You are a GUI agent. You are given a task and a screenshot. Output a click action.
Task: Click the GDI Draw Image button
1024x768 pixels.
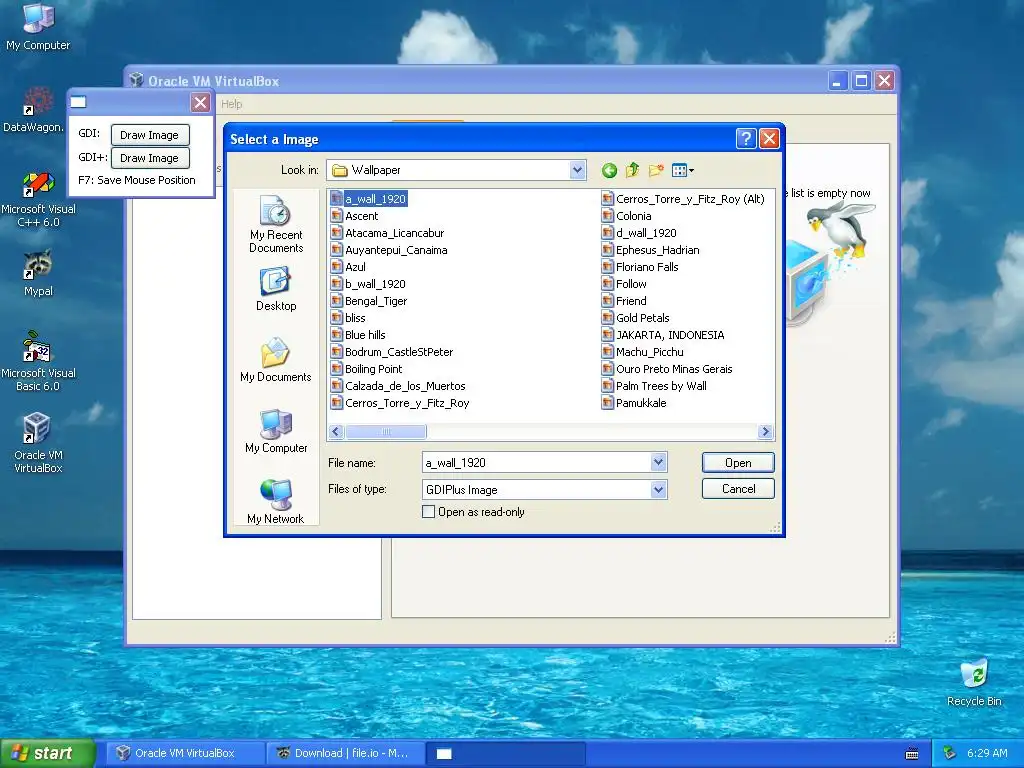pos(150,135)
